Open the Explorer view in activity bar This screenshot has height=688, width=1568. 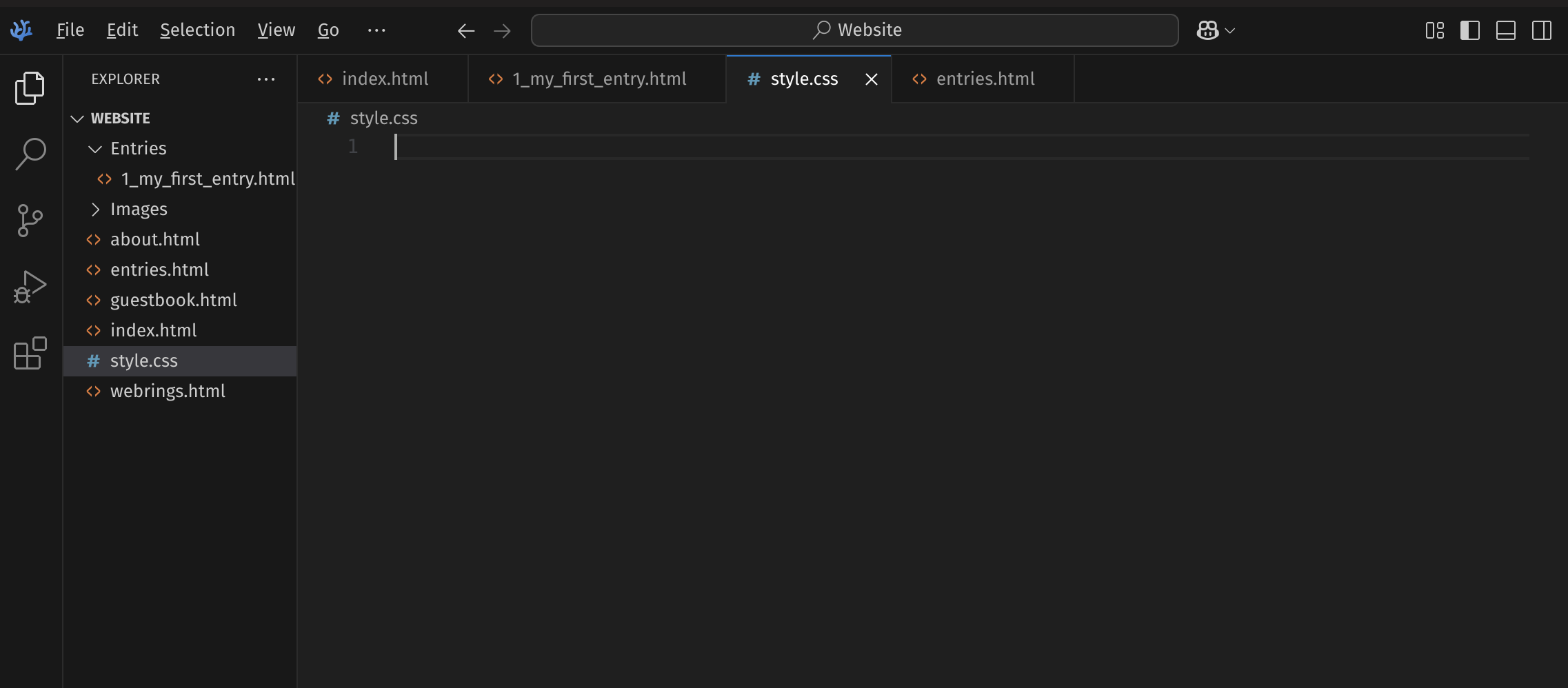30,88
